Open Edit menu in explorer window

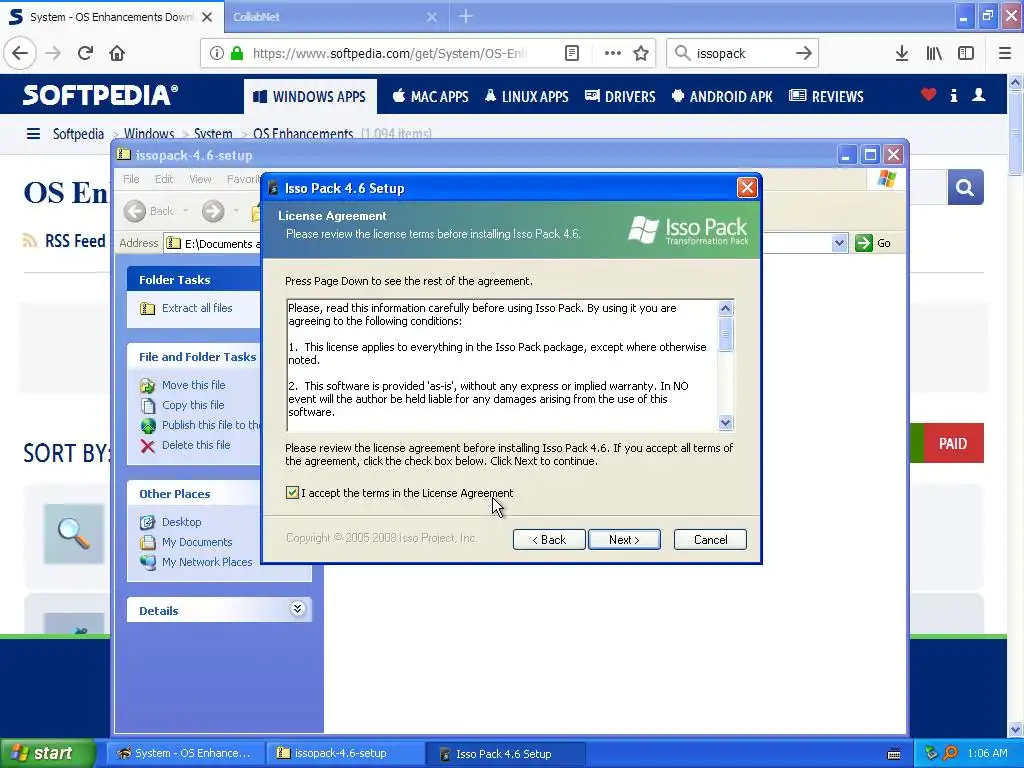164,179
